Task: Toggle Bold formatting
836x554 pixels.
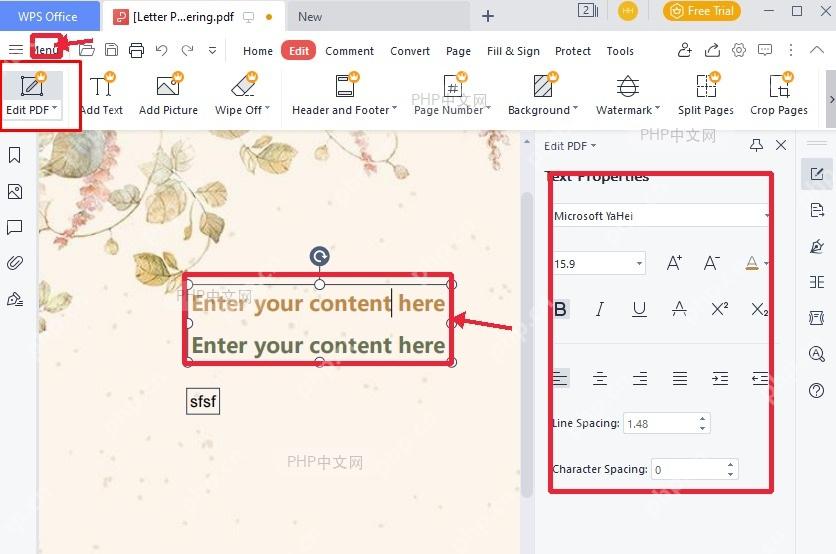Action: (560, 309)
